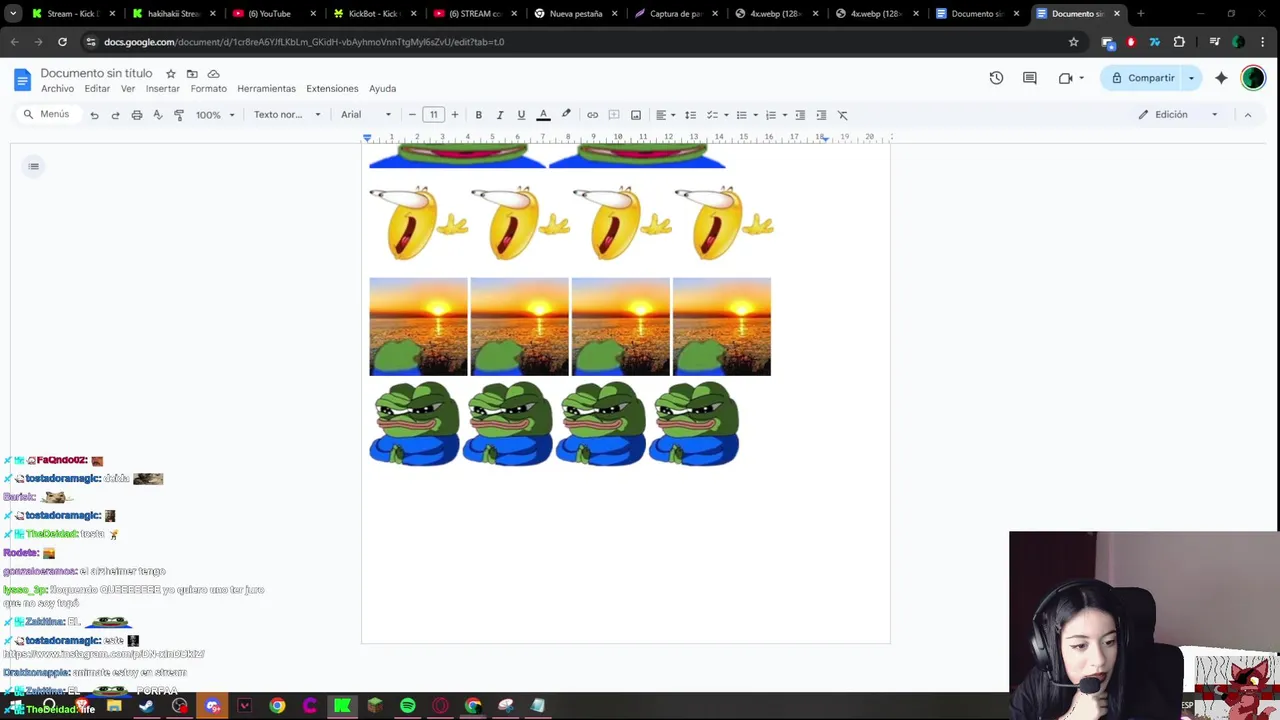Open the line and paragraph spacing icon
The height and width of the screenshot is (720, 1280).
(x=690, y=115)
